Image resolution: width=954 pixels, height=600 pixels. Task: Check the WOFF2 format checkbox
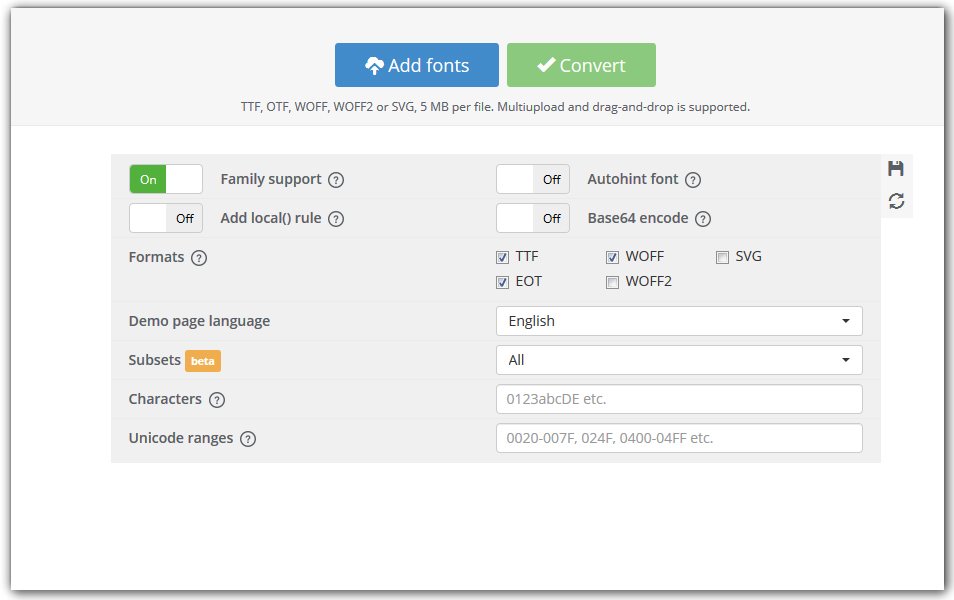click(612, 282)
